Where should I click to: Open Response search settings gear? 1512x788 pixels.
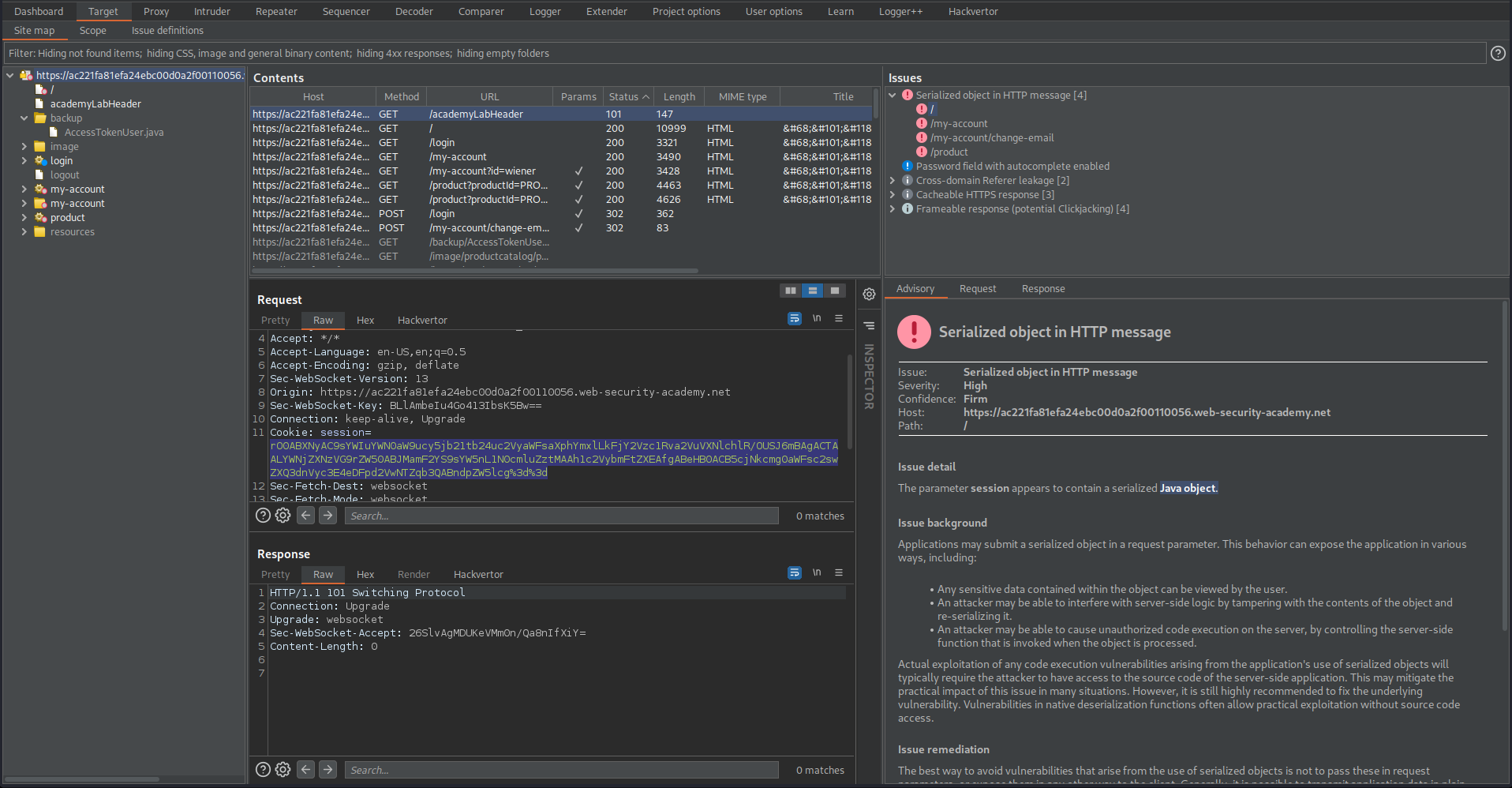[x=283, y=769]
